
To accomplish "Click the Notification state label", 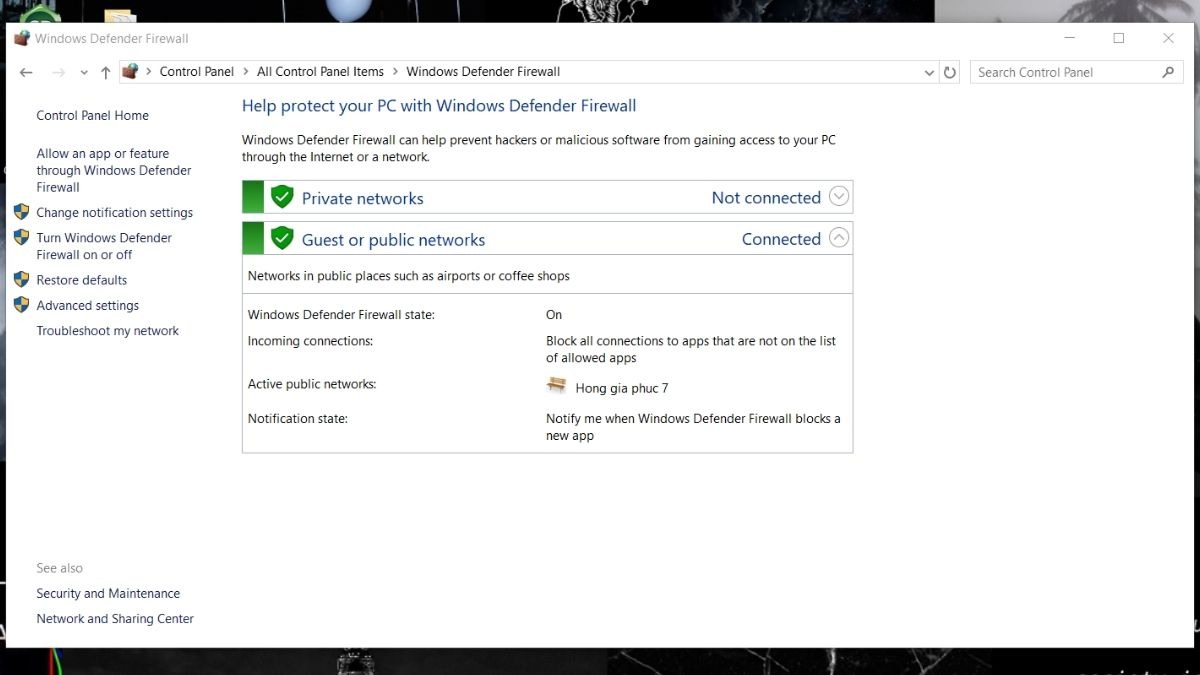I will click(x=298, y=419).
